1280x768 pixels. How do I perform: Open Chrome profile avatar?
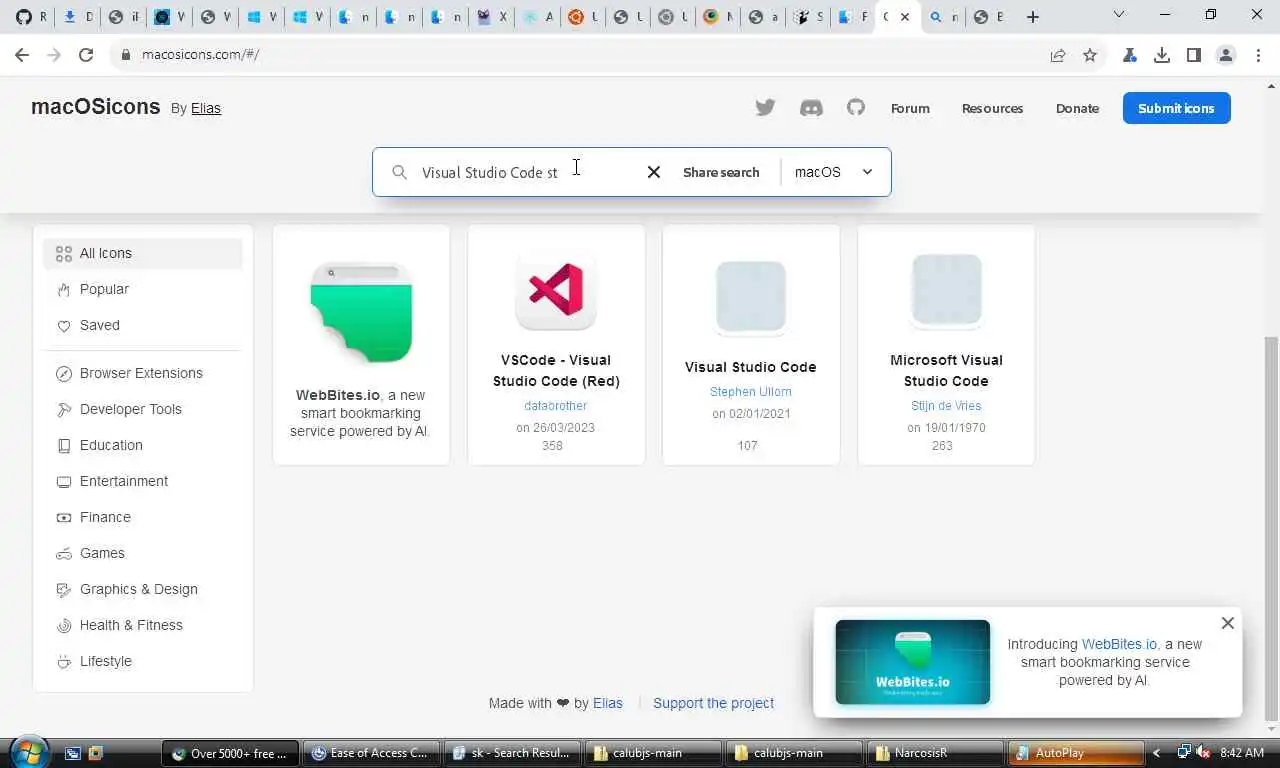coord(1226,55)
